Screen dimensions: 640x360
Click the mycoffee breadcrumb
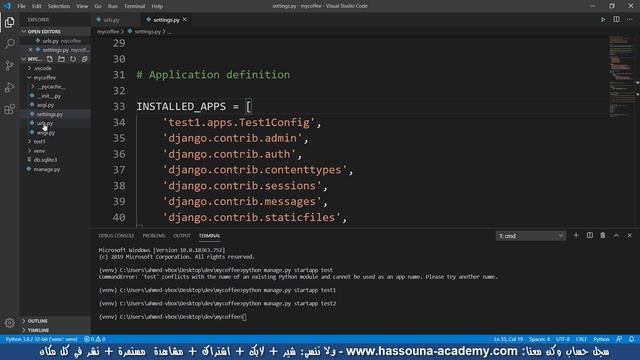click(108, 31)
